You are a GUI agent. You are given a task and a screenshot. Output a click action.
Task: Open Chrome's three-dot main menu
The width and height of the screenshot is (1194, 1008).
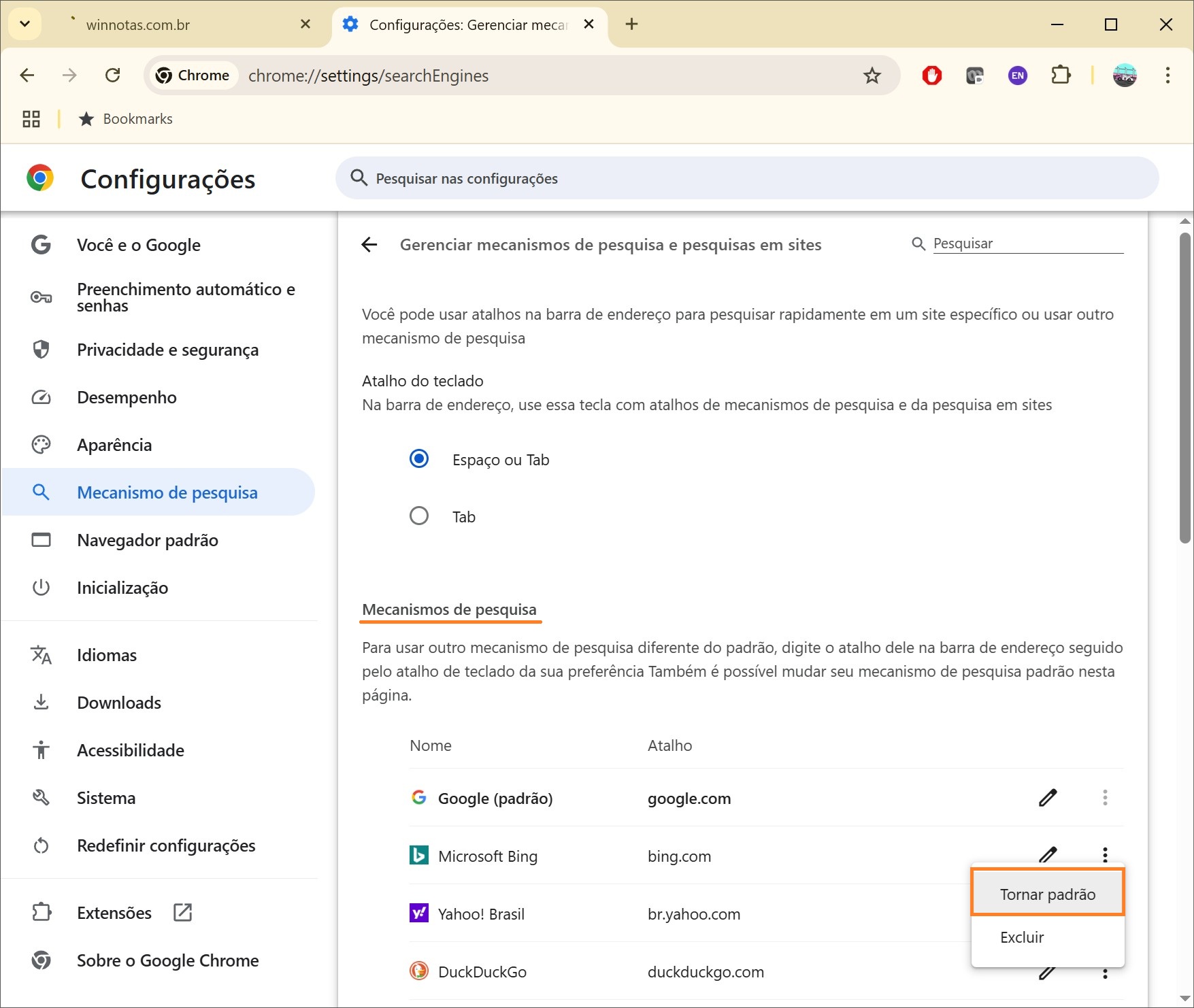pyautogui.click(x=1167, y=75)
